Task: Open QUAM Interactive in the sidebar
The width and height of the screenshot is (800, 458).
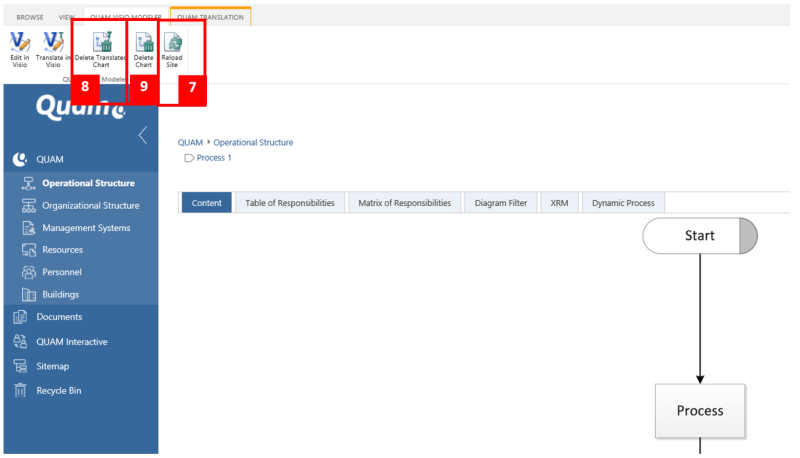Action: point(71,342)
